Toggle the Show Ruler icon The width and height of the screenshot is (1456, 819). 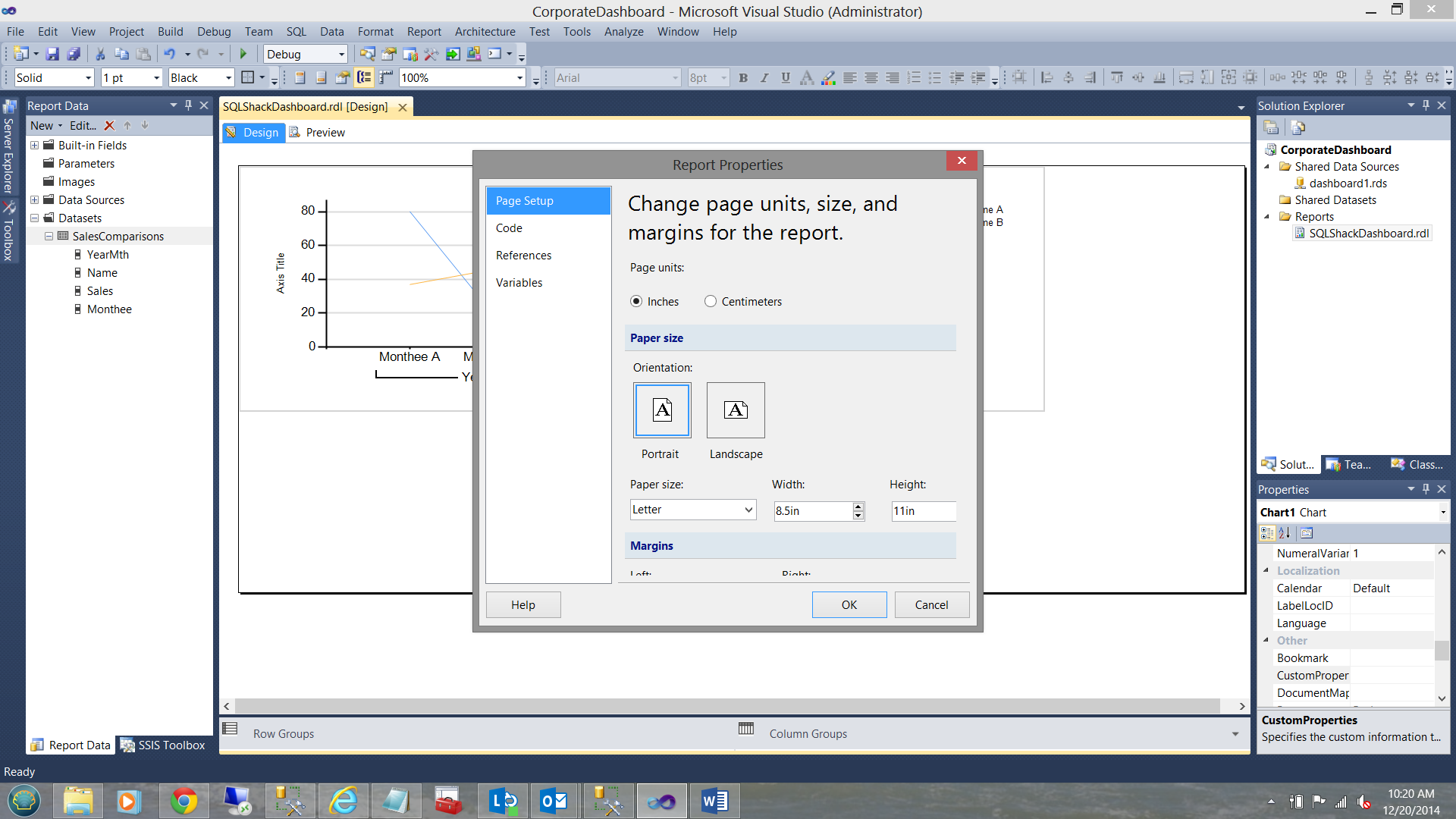(386, 77)
